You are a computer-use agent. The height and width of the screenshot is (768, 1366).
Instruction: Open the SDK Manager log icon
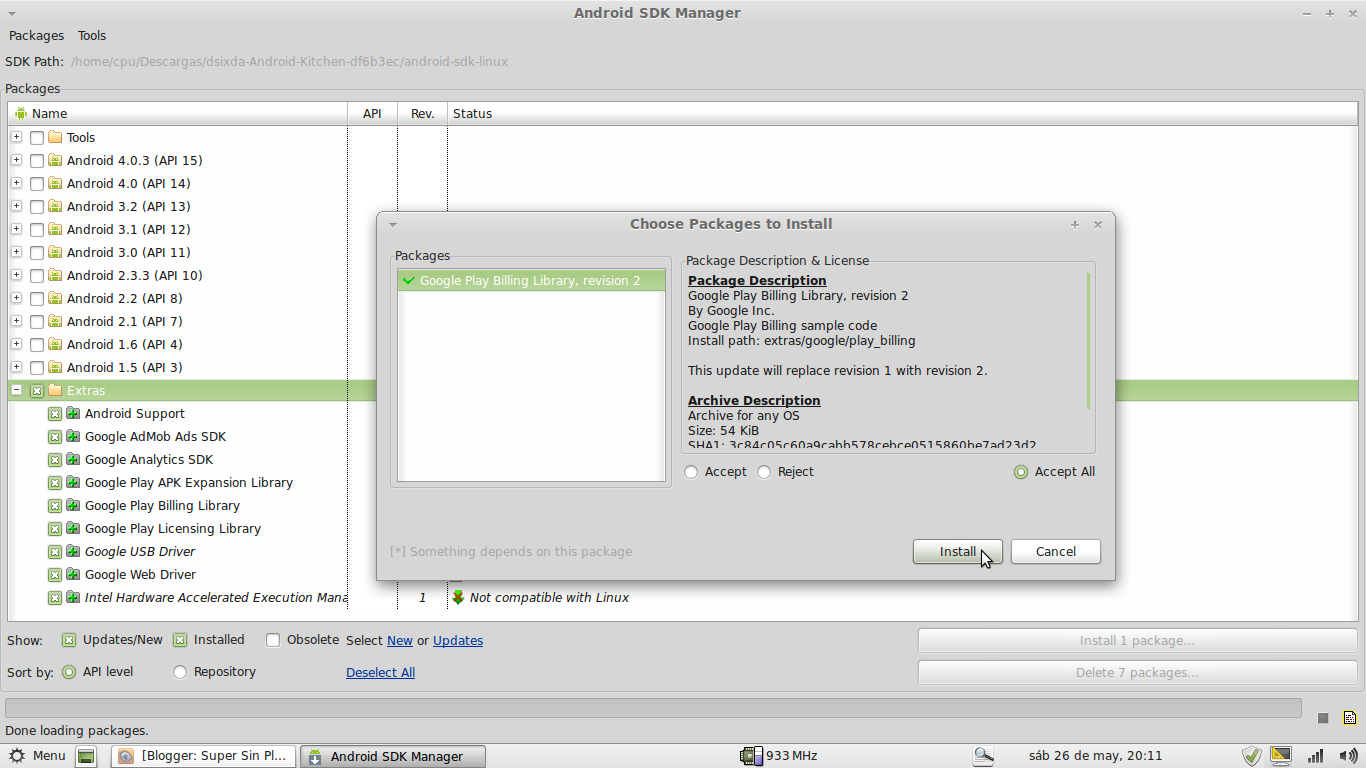(x=1350, y=718)
